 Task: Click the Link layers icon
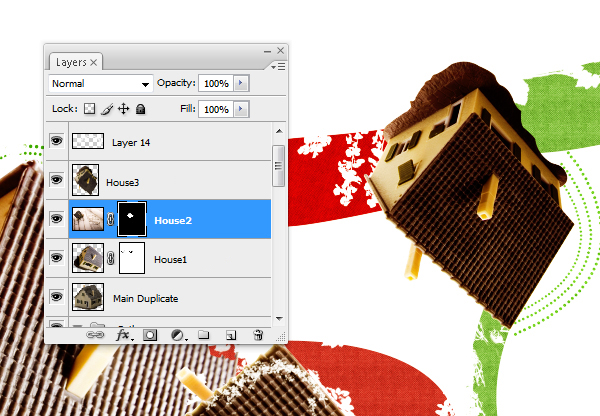tap(95, 335)
